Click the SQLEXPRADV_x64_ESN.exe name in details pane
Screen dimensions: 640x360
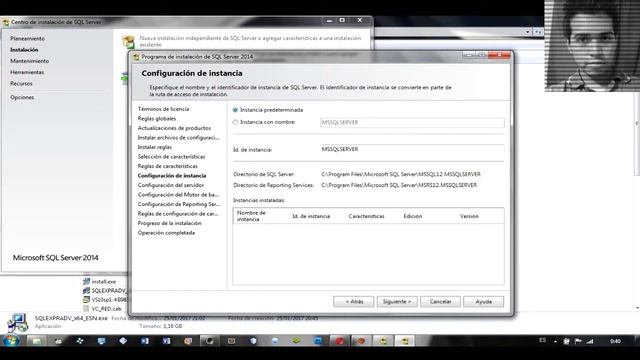71,318
